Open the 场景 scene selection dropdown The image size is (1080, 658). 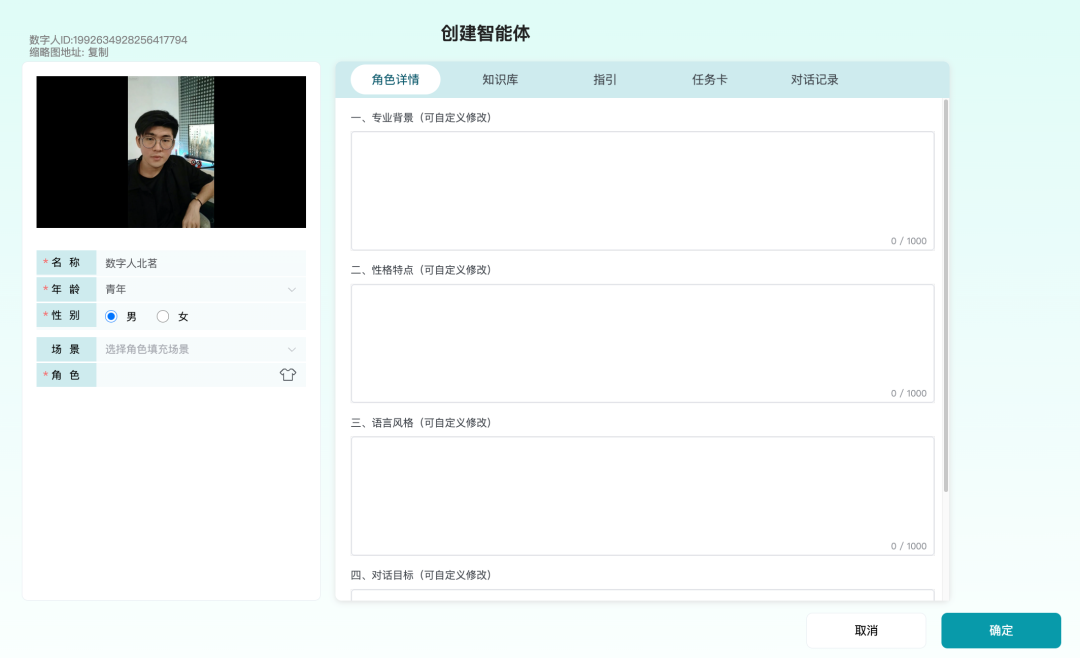(x=200, y=349)
